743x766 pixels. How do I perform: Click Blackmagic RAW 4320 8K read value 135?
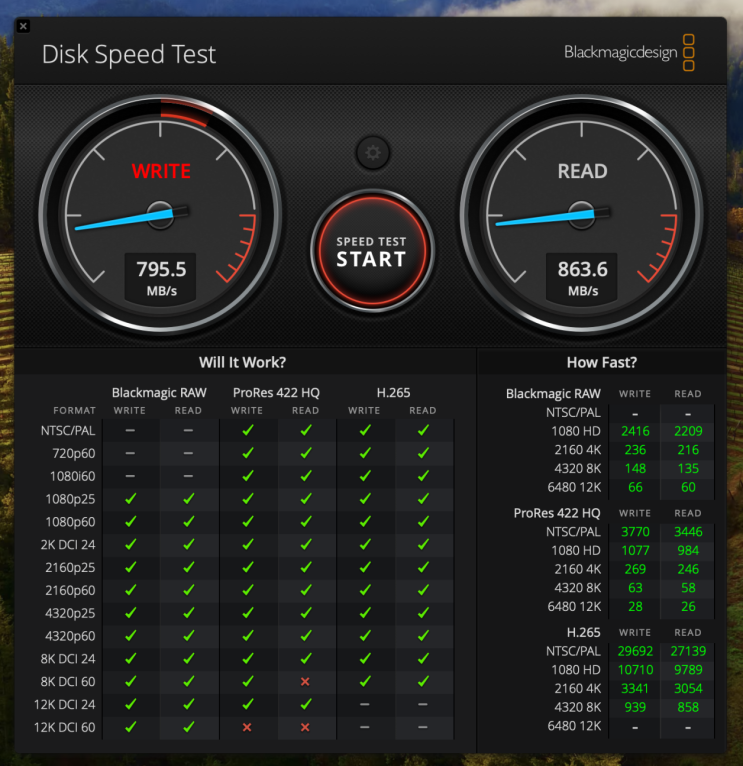coord(688,468)
